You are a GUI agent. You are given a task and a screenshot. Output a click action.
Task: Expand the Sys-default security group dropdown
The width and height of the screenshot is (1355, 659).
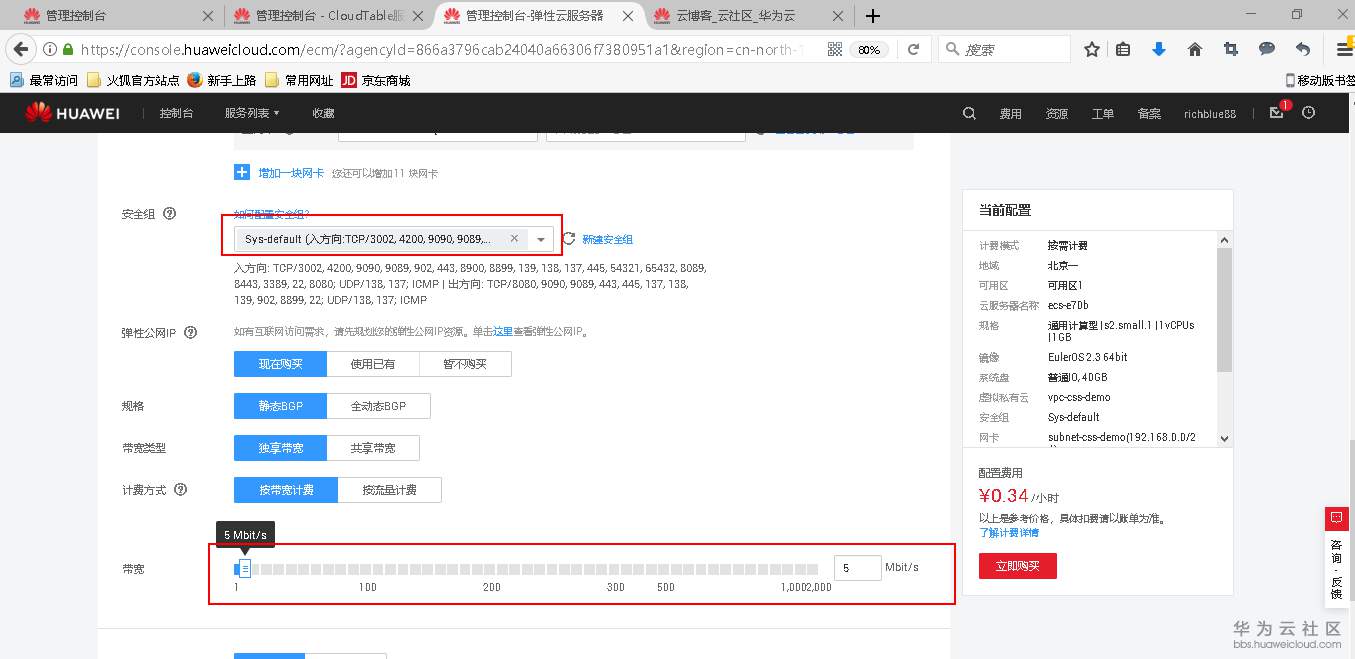[x=540, y=239]
